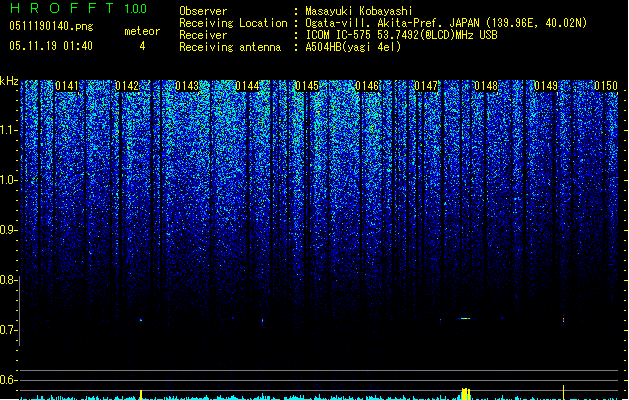
Task: Click the meteor count label
Action: coord(142,31)
